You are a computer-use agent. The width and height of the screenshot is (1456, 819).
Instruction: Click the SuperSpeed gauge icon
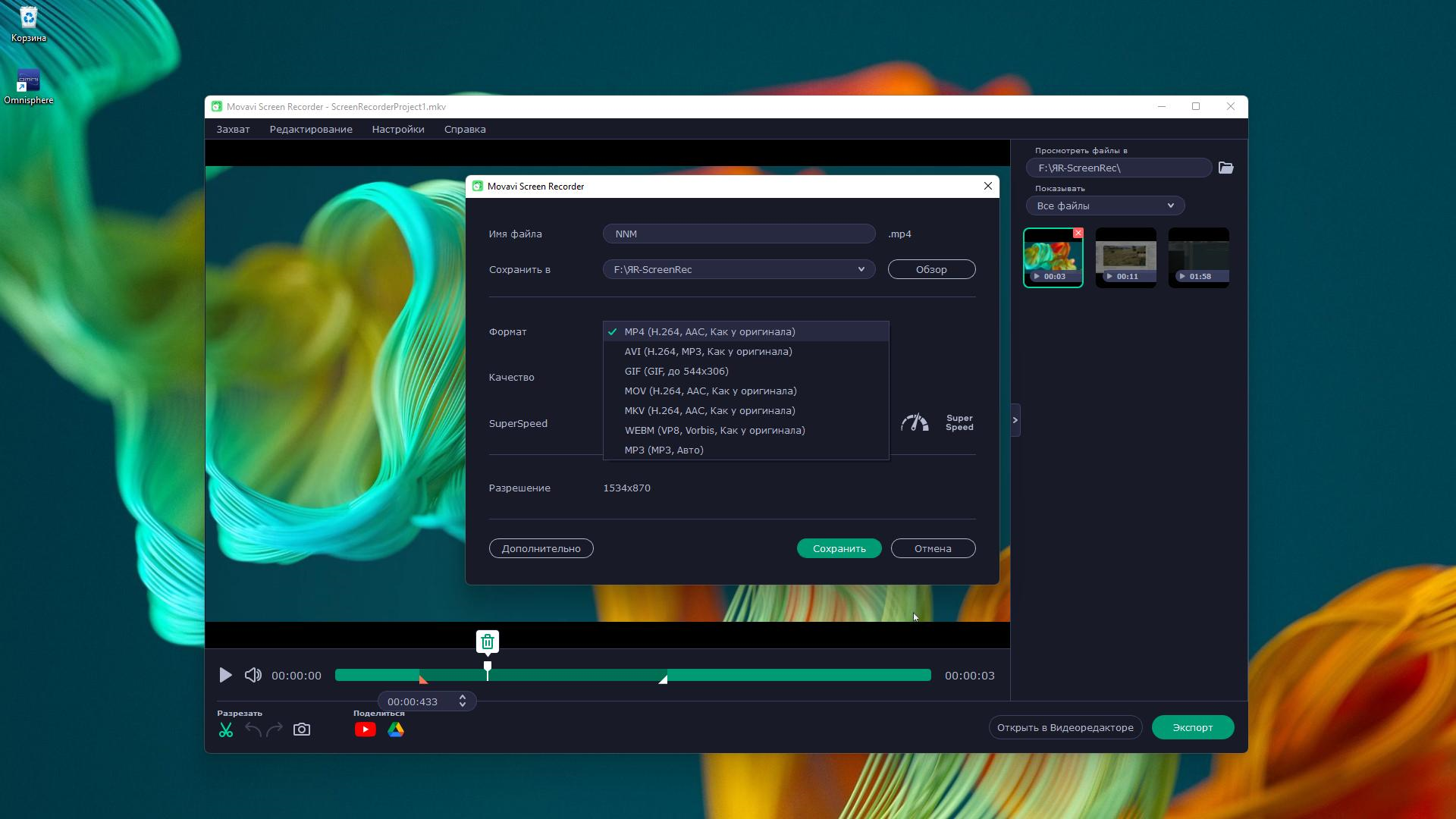915,423
